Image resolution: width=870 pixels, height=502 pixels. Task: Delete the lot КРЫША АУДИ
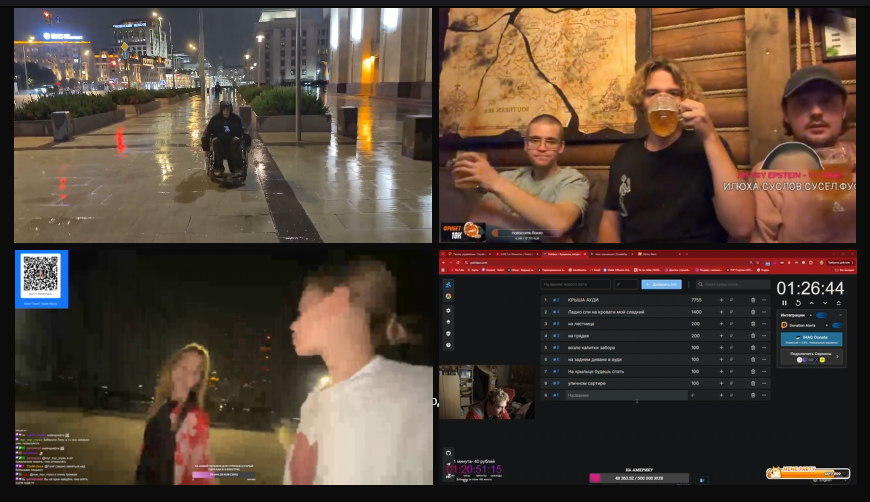click(753, 300)
